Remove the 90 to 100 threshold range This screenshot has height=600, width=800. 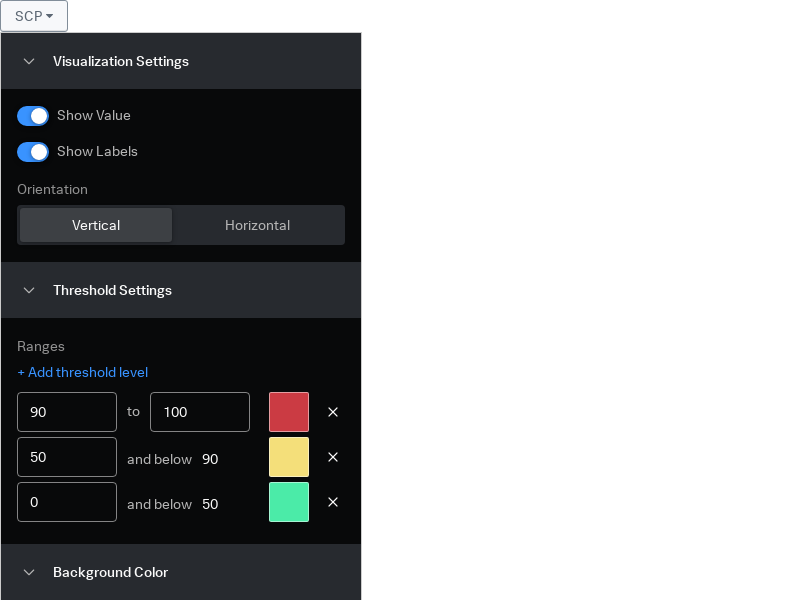[333, 412]
